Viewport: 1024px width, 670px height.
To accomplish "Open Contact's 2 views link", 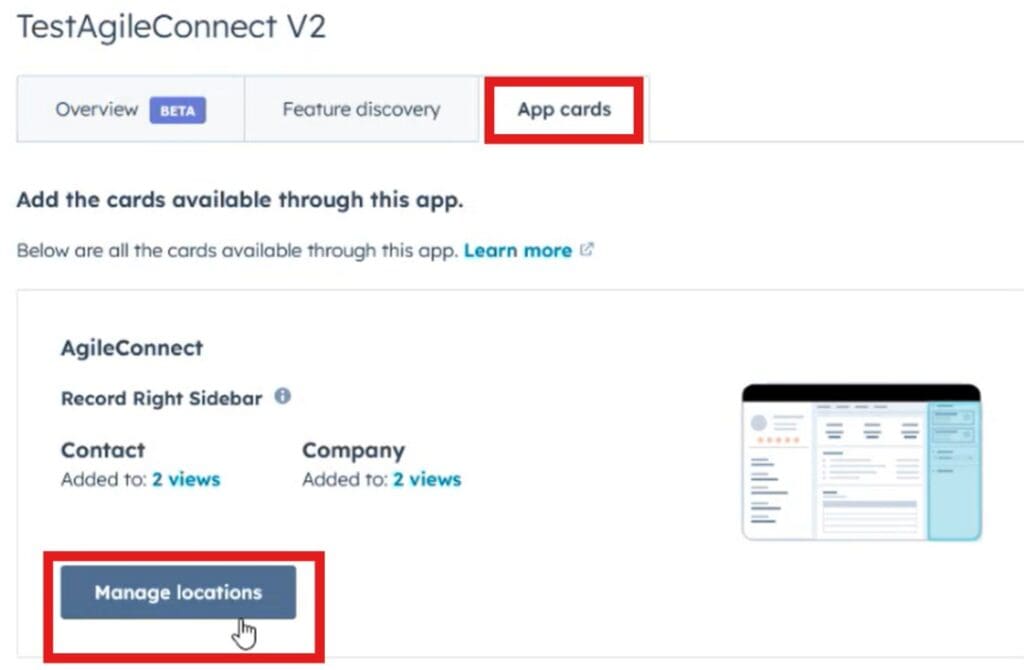I will click(x=186, y=479).
